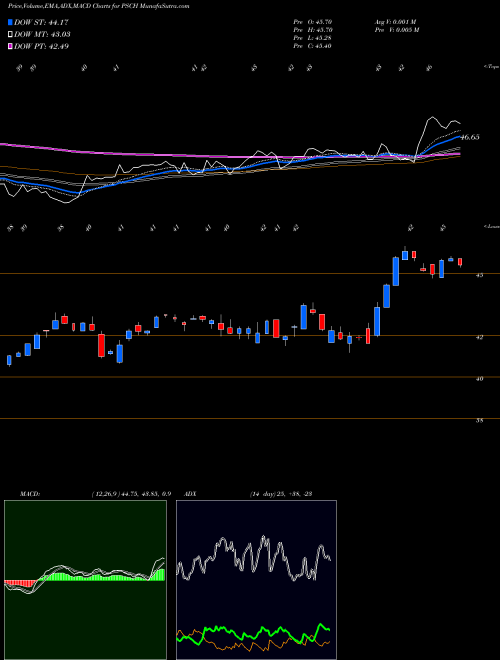The image size is (500, 660).
Task: Click the white DOW MT legend swatch
Action: [x=11, y=34]
